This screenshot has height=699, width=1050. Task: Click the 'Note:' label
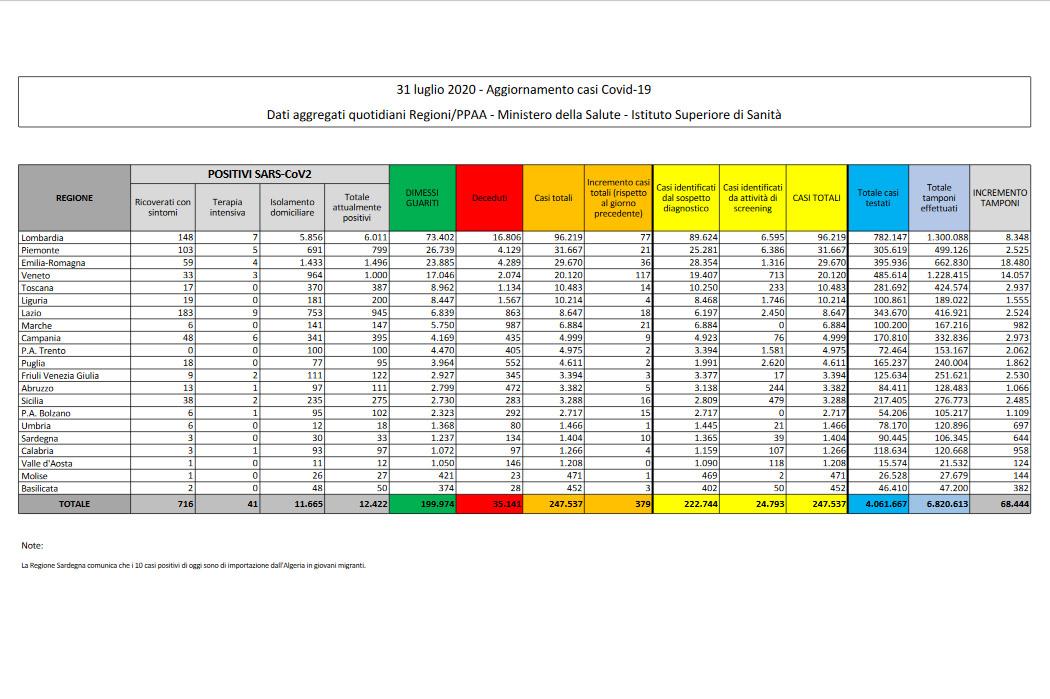pyautogui.click(x=32, y=546)
